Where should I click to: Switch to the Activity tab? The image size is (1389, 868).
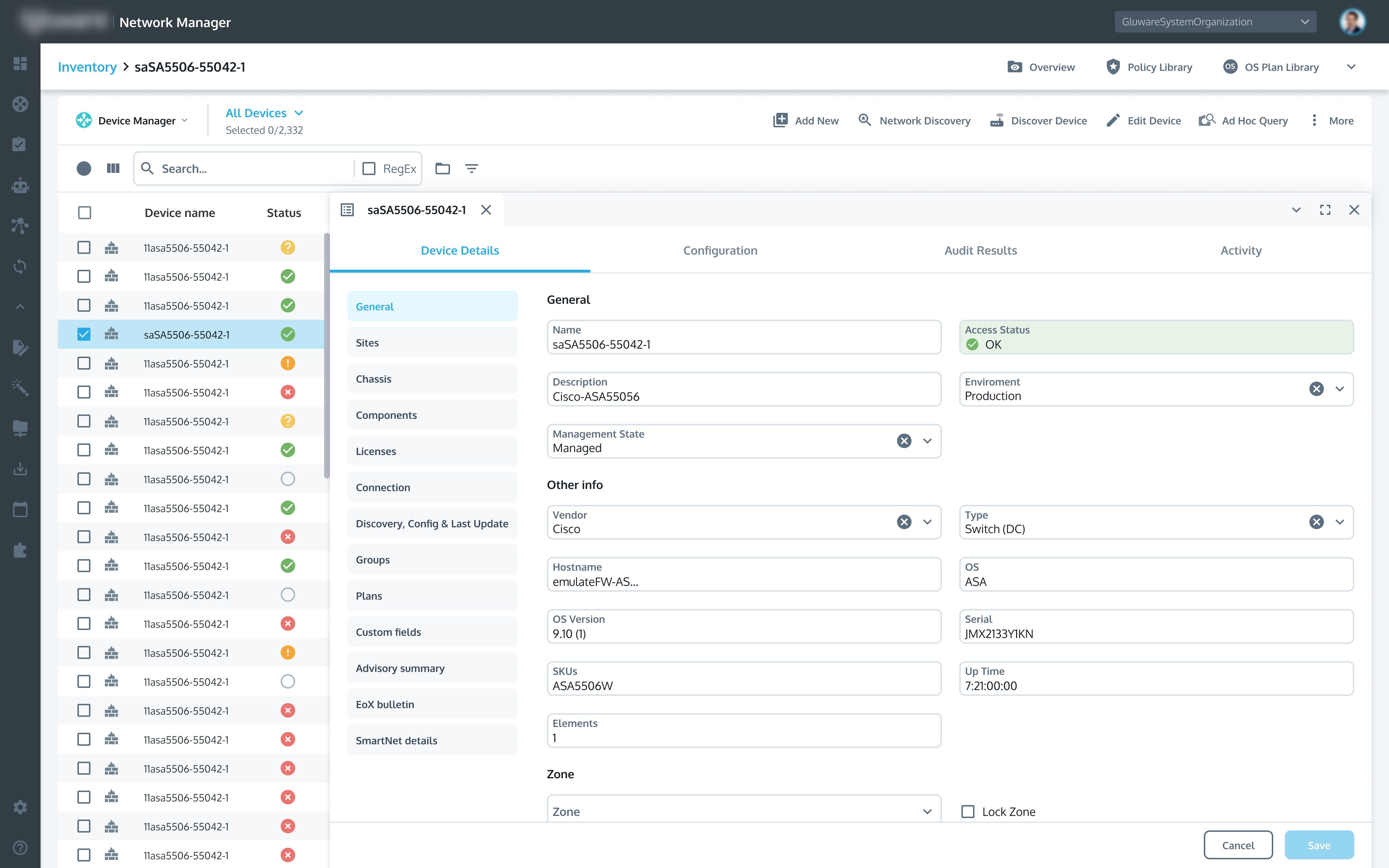(1240, 250)
